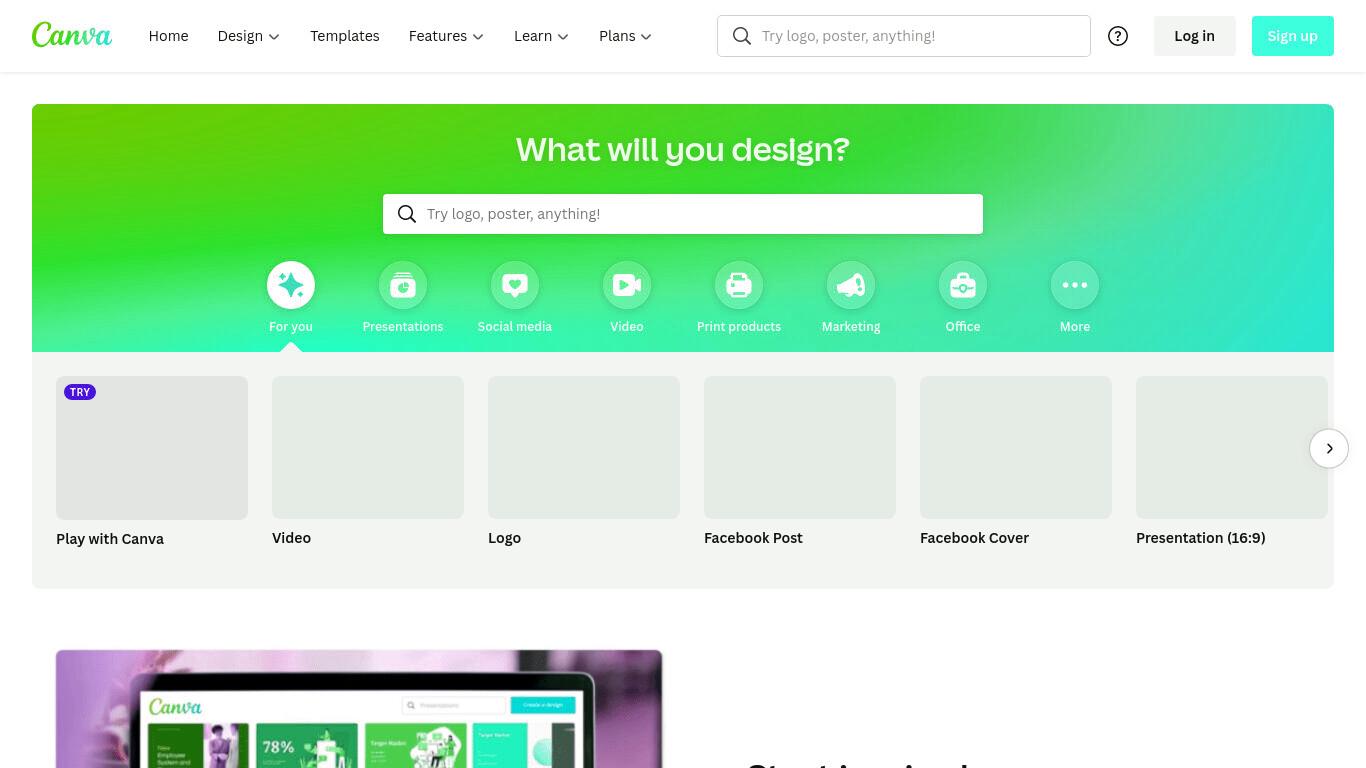Select the Marketing megaphone icon

pyautogui.click(x=851, y=286)
